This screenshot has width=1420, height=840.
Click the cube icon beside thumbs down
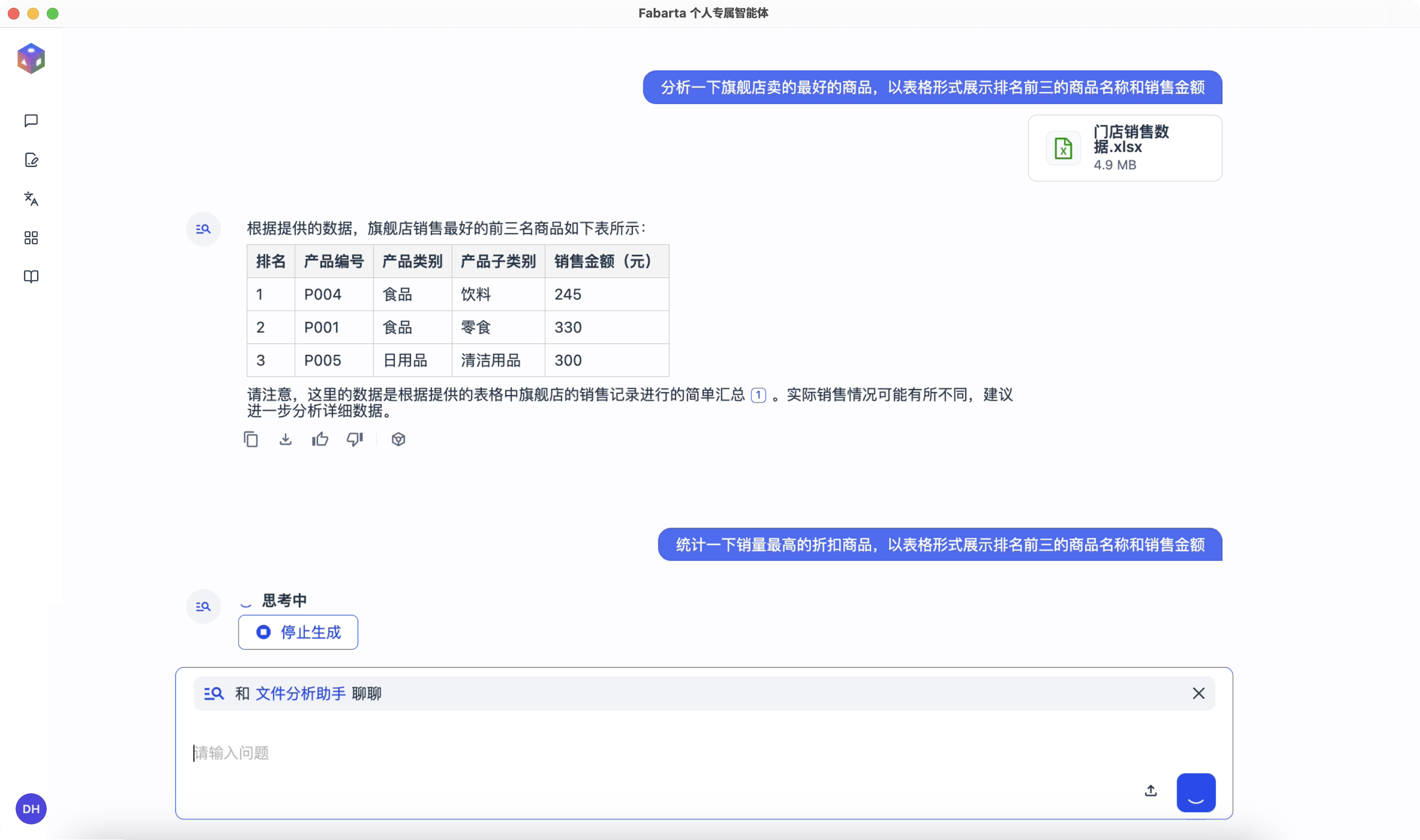(x=398, y=439)
